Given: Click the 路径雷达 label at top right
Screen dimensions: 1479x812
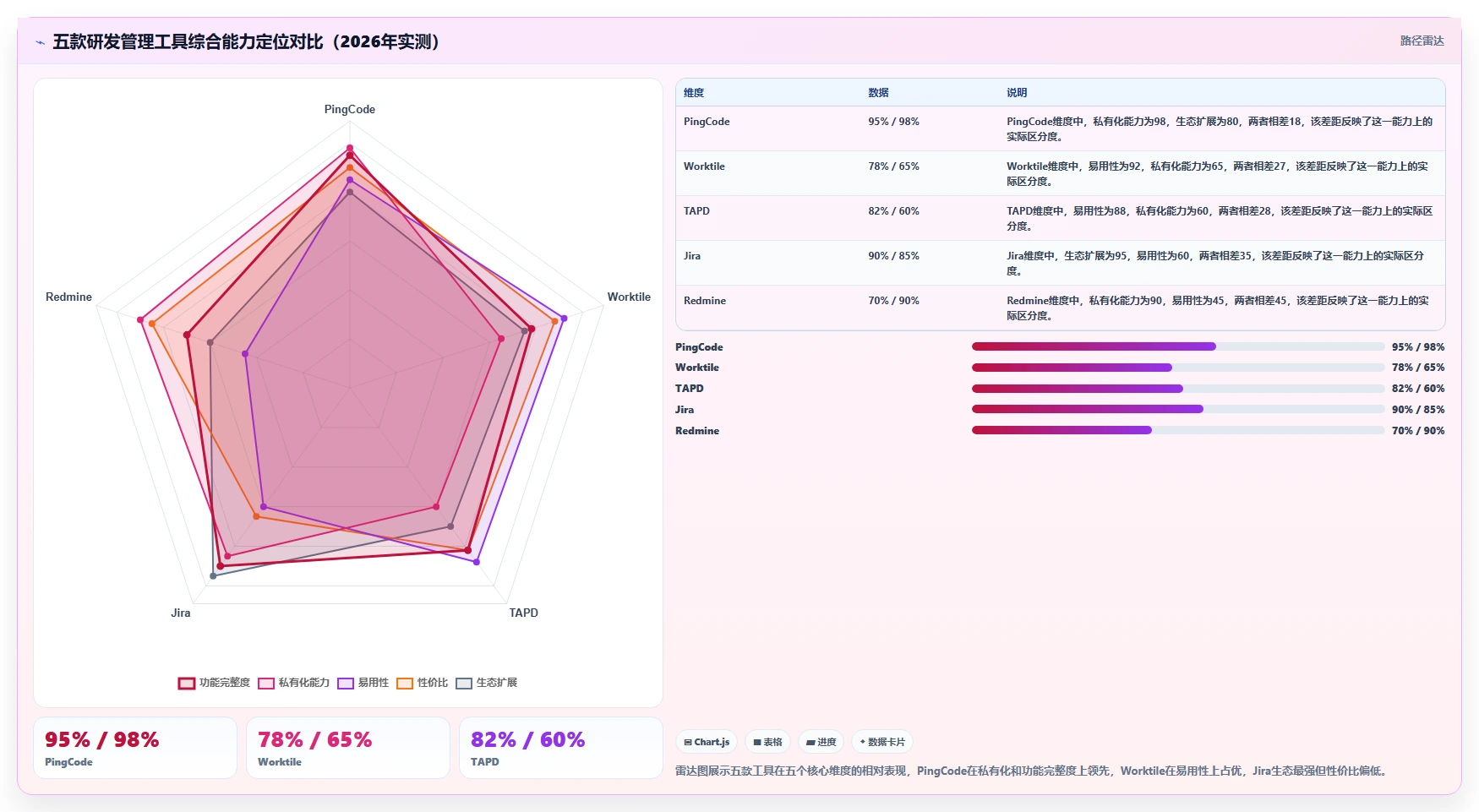Looking at the screenshot, I should point(1422,41).
